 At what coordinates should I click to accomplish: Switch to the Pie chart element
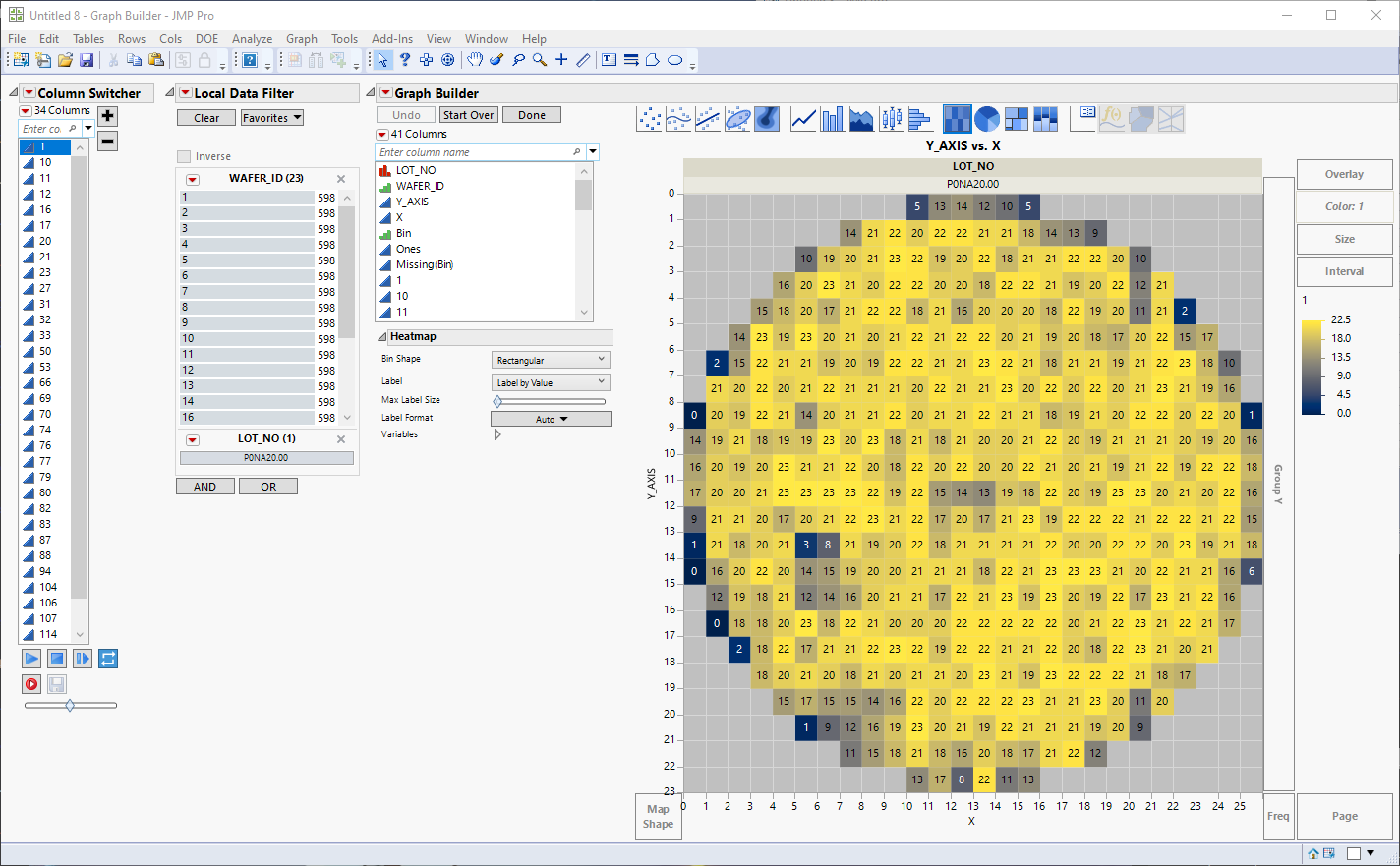click(x=985, y=118)
